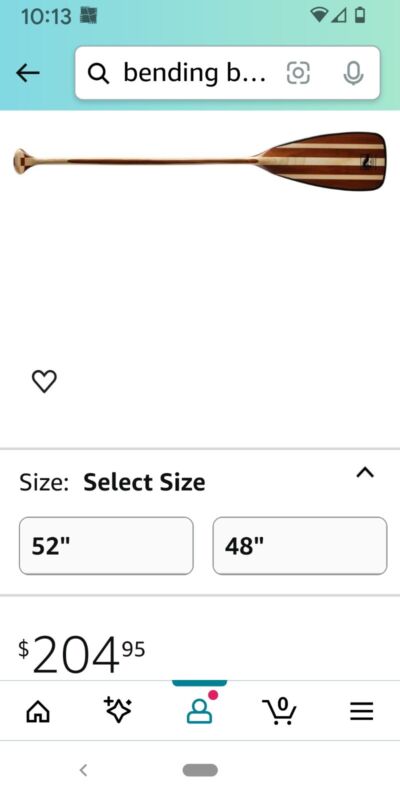Viewport: 400px width, 800px height.
Task: Tap the magnifying glass search icon
Action: (98, 73)
